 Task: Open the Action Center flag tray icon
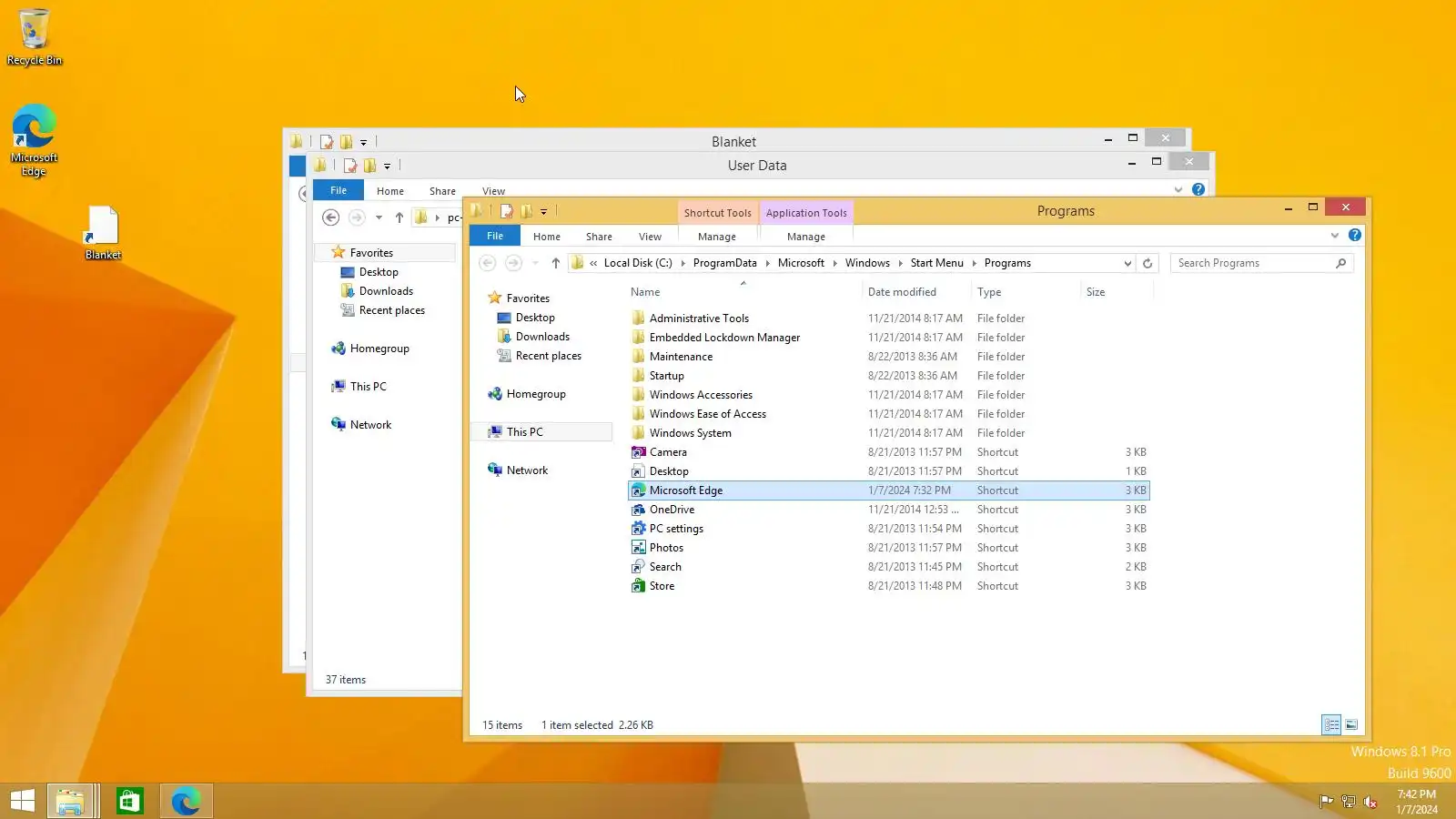(x=1326, y=802)
